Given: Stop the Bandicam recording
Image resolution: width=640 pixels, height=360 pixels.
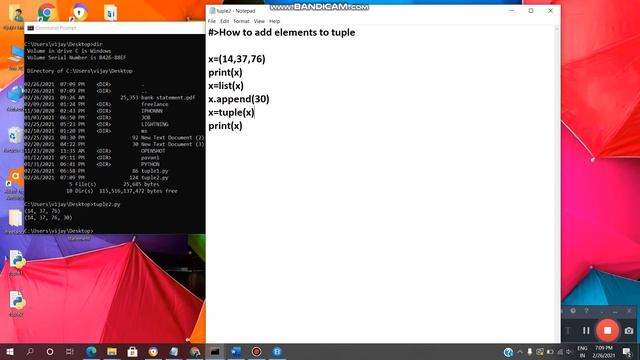Looking at the screenshot, I should coord(607,330).
